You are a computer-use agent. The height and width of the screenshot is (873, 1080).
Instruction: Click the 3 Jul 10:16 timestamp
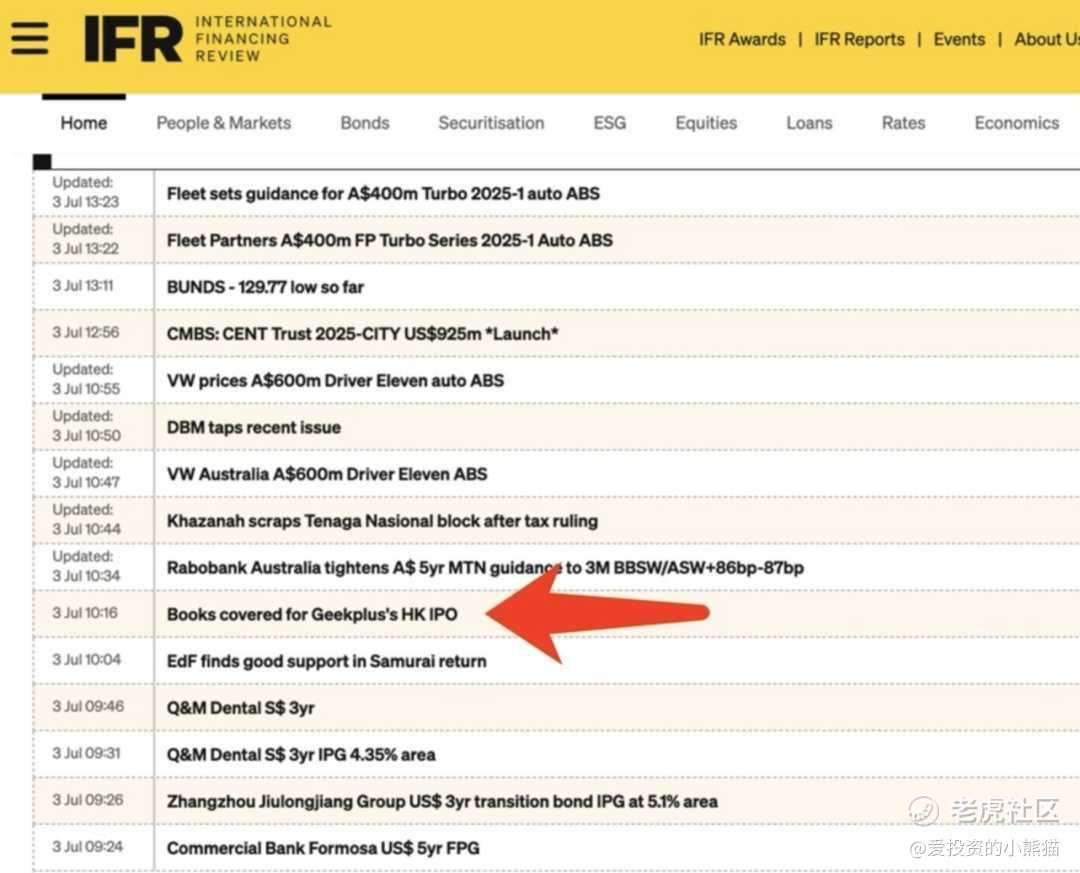85,613
